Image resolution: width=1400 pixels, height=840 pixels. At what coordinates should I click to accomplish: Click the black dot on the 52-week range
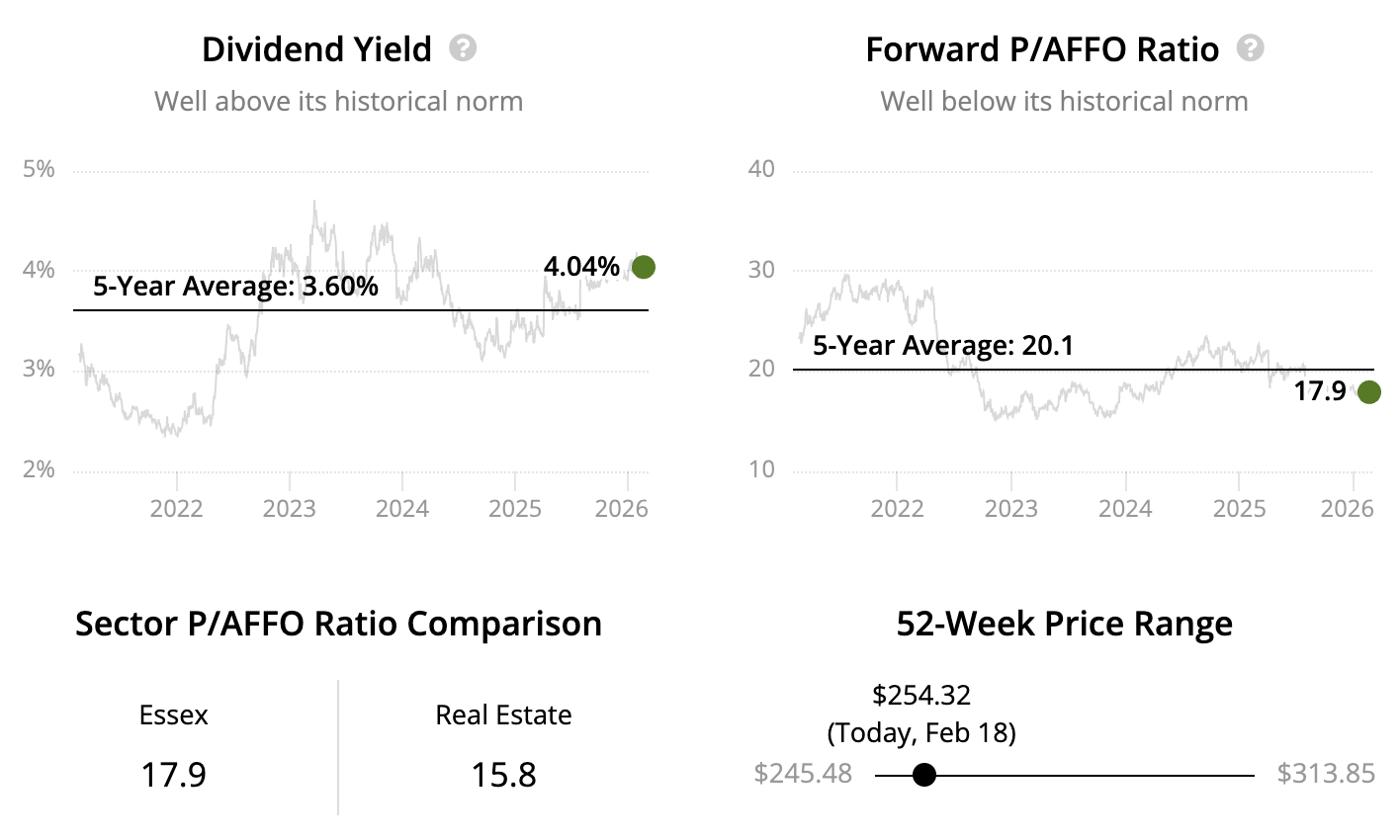[x=923, y=775]
